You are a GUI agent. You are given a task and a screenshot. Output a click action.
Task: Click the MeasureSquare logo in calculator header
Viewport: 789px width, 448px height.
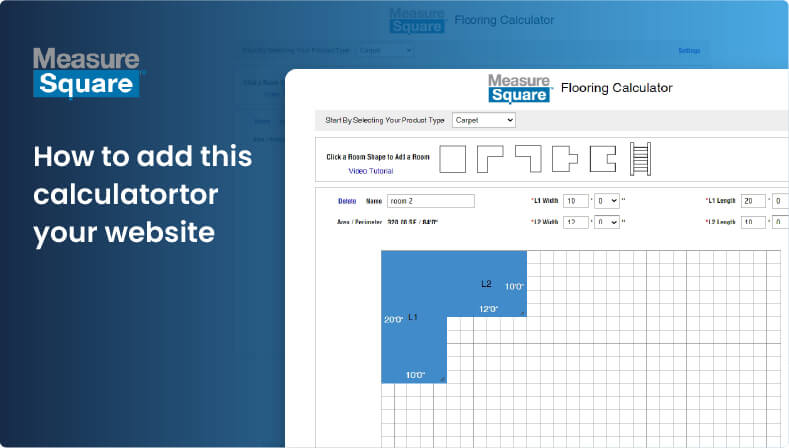tap(518, 88)
